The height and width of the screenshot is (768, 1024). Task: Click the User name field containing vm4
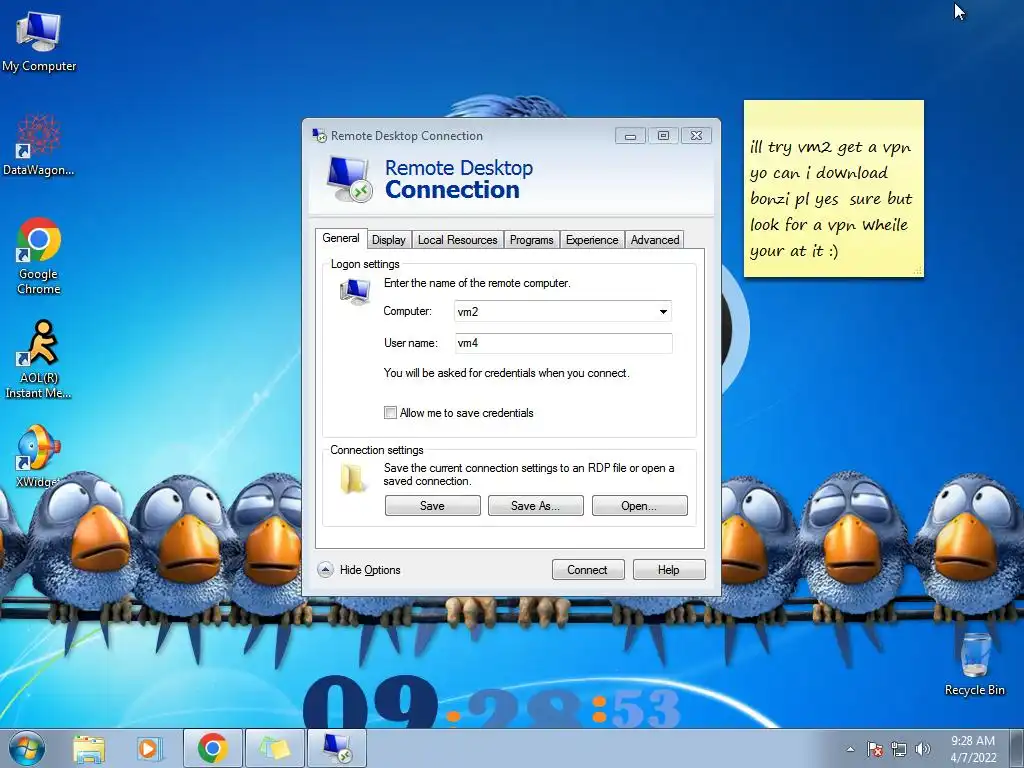(x=563, y=344)
